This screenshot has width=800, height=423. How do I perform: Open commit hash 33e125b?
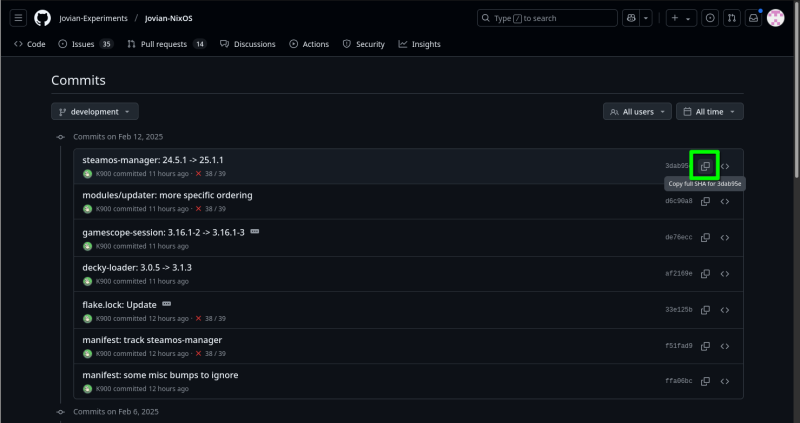point(679,310)
